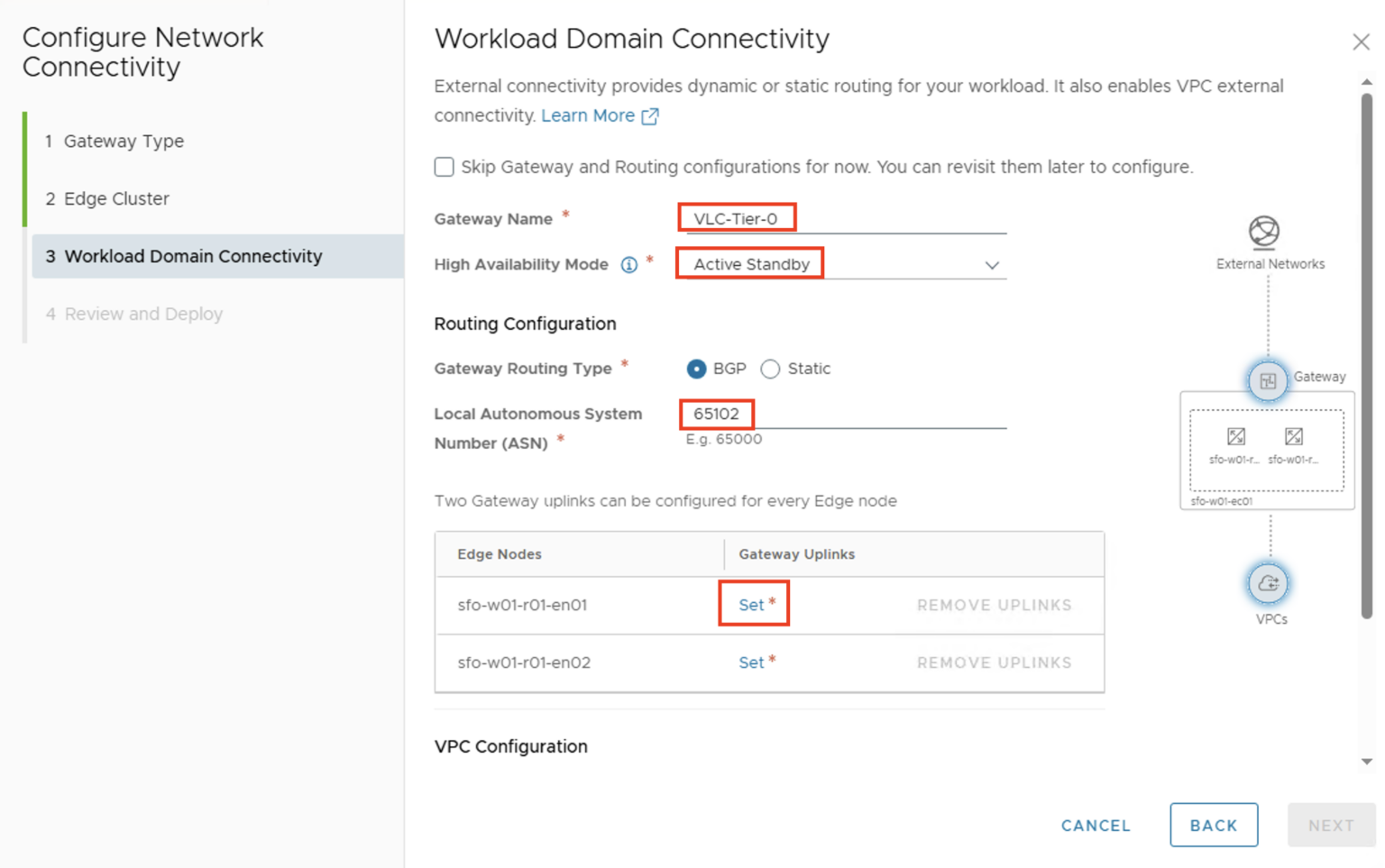Click the first node icon inside sfo-w01-ec01

point(1236,436)
